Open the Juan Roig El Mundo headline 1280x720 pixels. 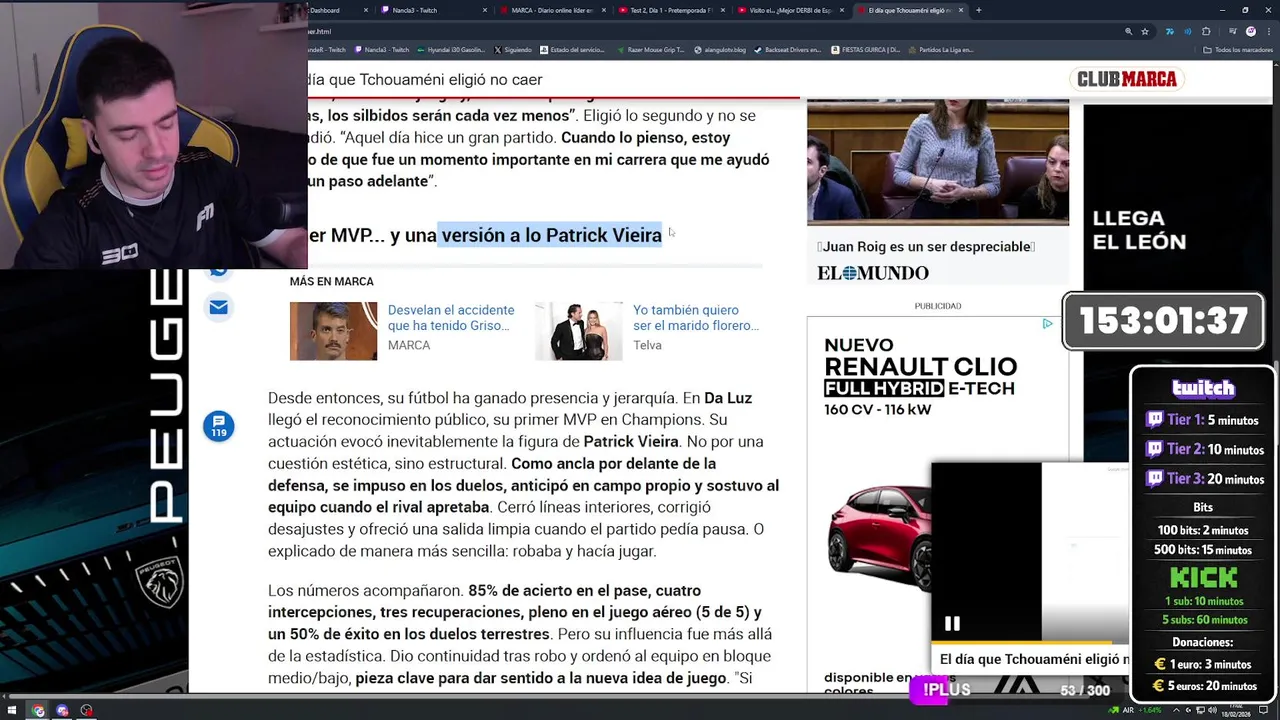(x=926, y=247)
